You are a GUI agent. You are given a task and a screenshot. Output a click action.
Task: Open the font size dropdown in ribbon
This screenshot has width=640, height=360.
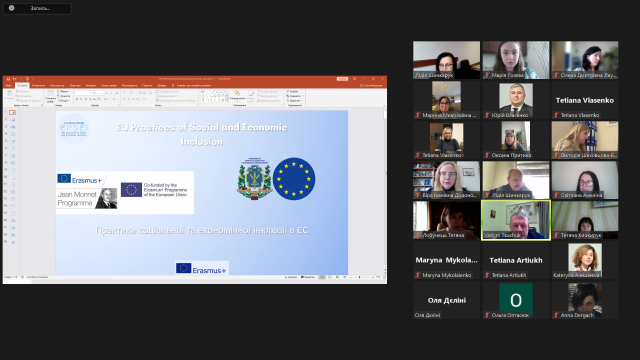click(98, 93)
